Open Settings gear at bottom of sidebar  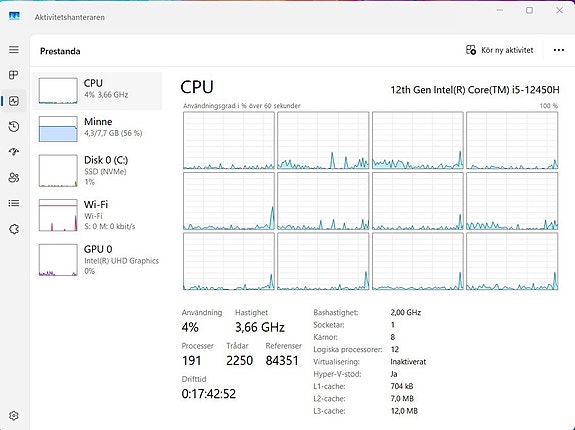point(14,416)
